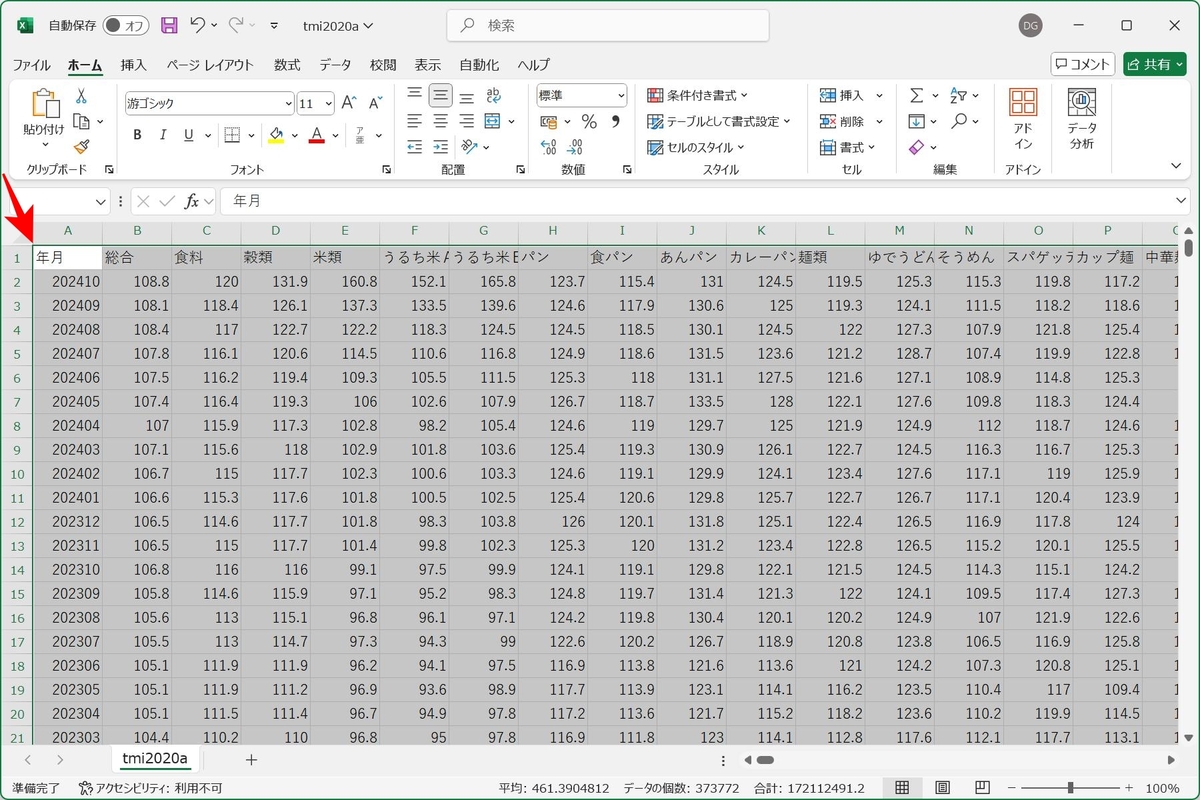Viewport: 1200px width, 800px height.
Task: Decrease font size with the small A icon
Action: (376, 103)
